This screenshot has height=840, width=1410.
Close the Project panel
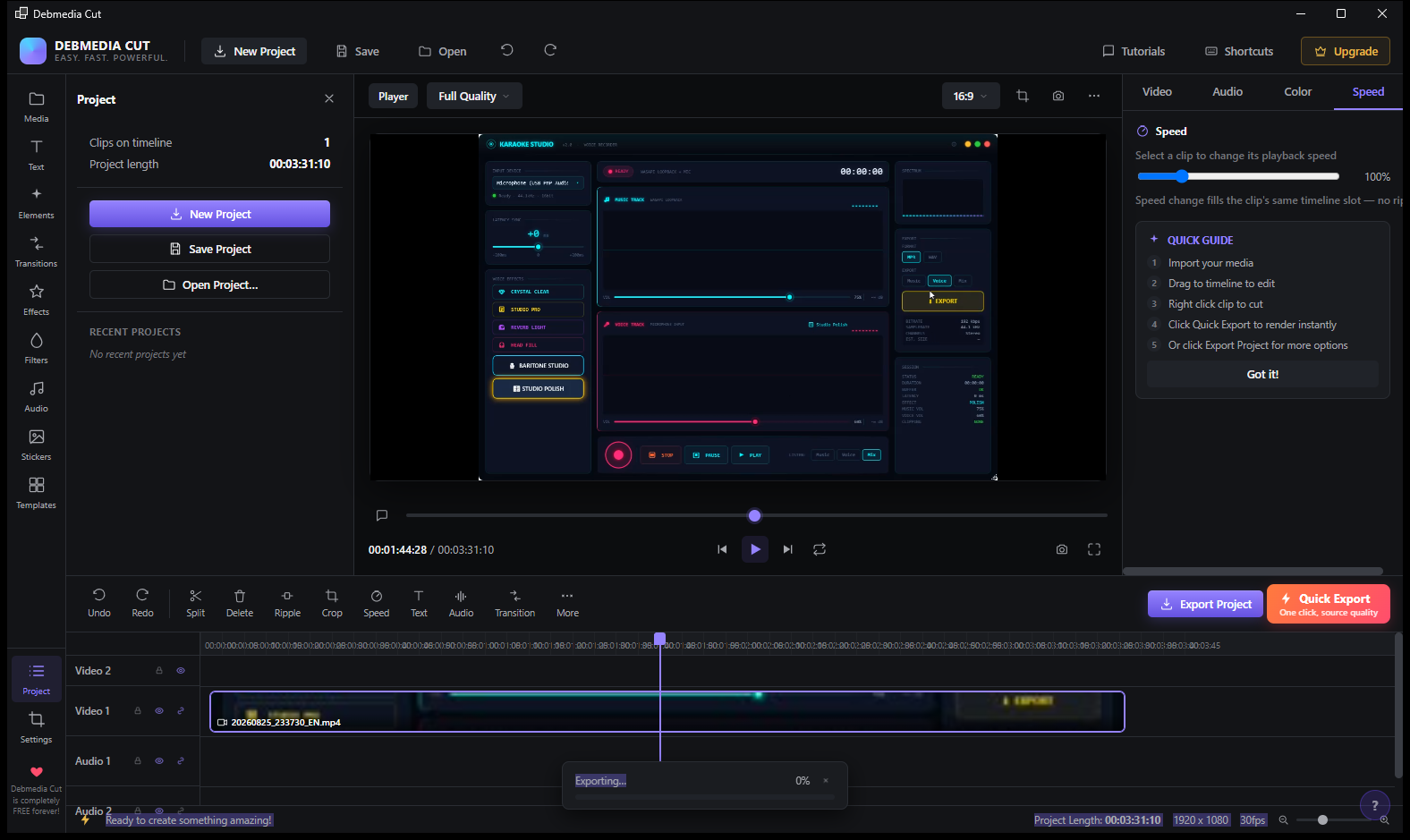(x=329, y=98)
